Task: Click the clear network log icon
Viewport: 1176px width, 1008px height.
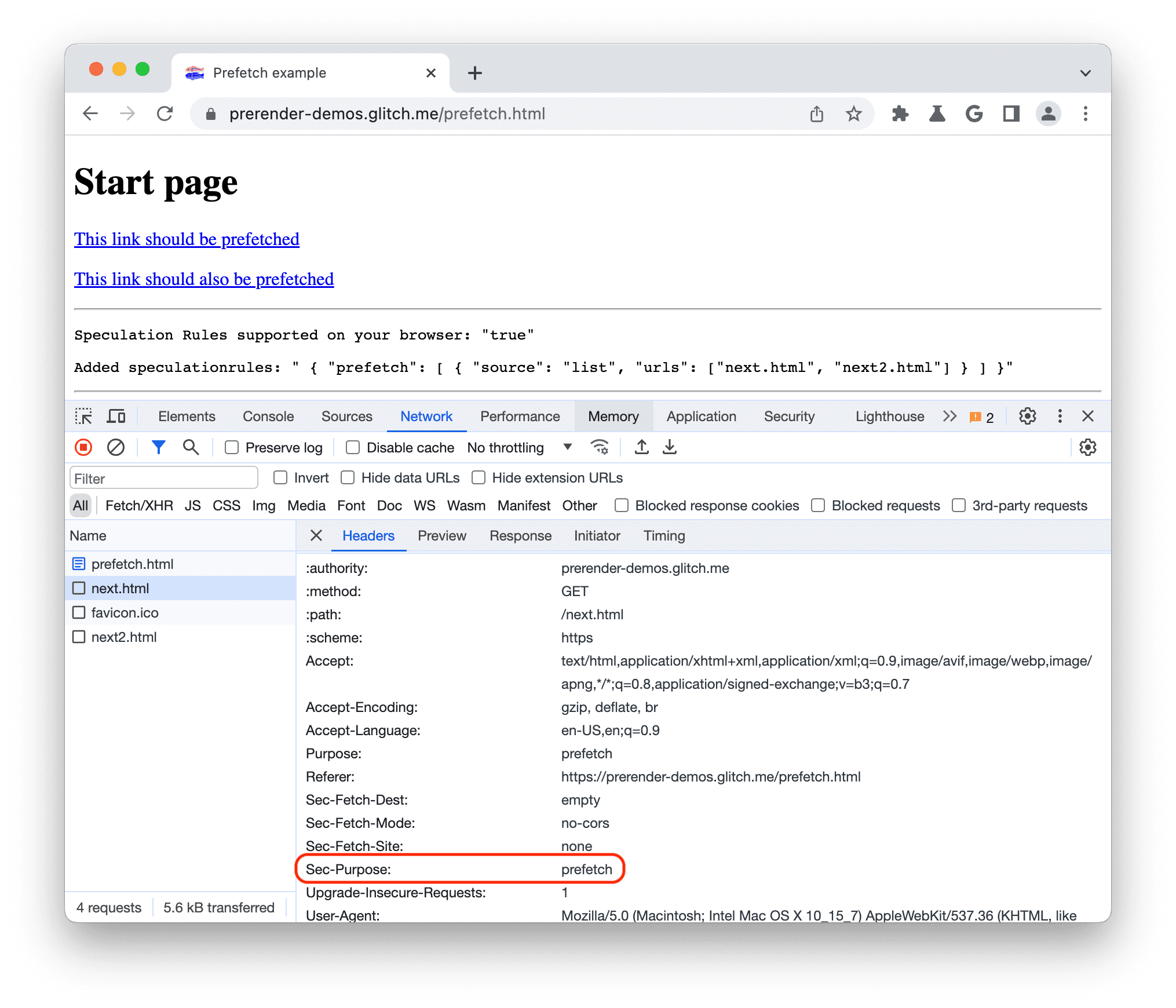Action: [114, 448]
